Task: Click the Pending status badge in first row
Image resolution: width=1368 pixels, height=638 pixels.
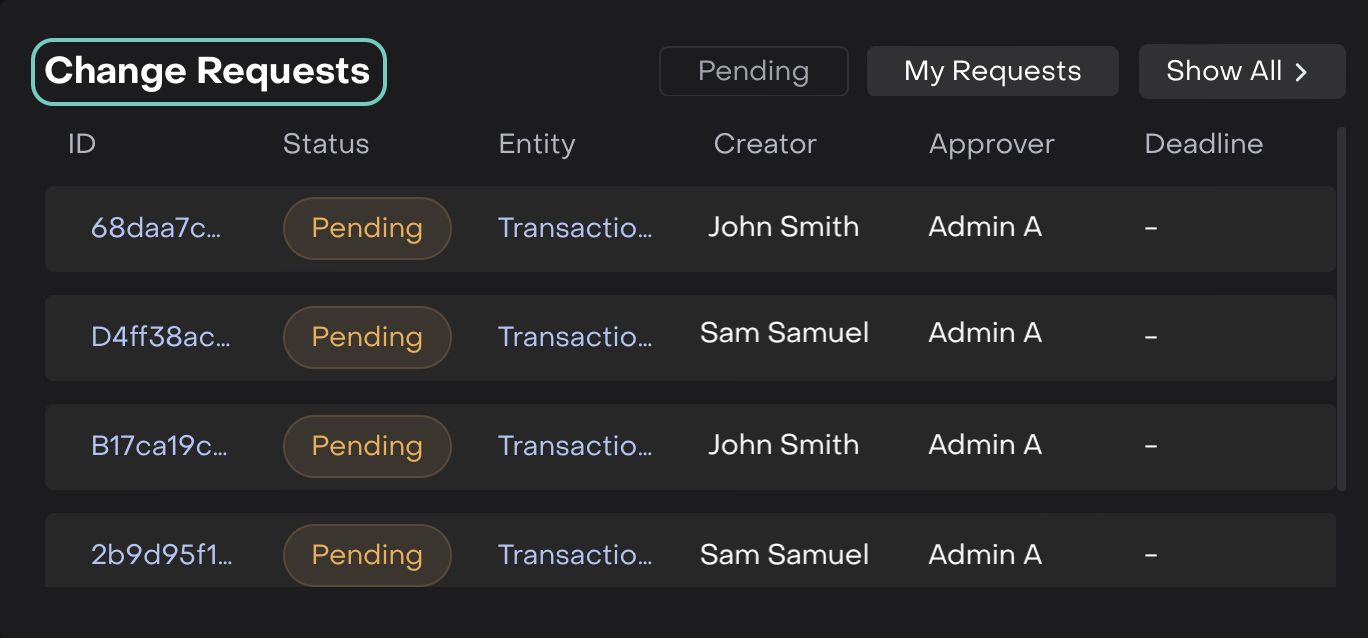Action: coord(367,228)
